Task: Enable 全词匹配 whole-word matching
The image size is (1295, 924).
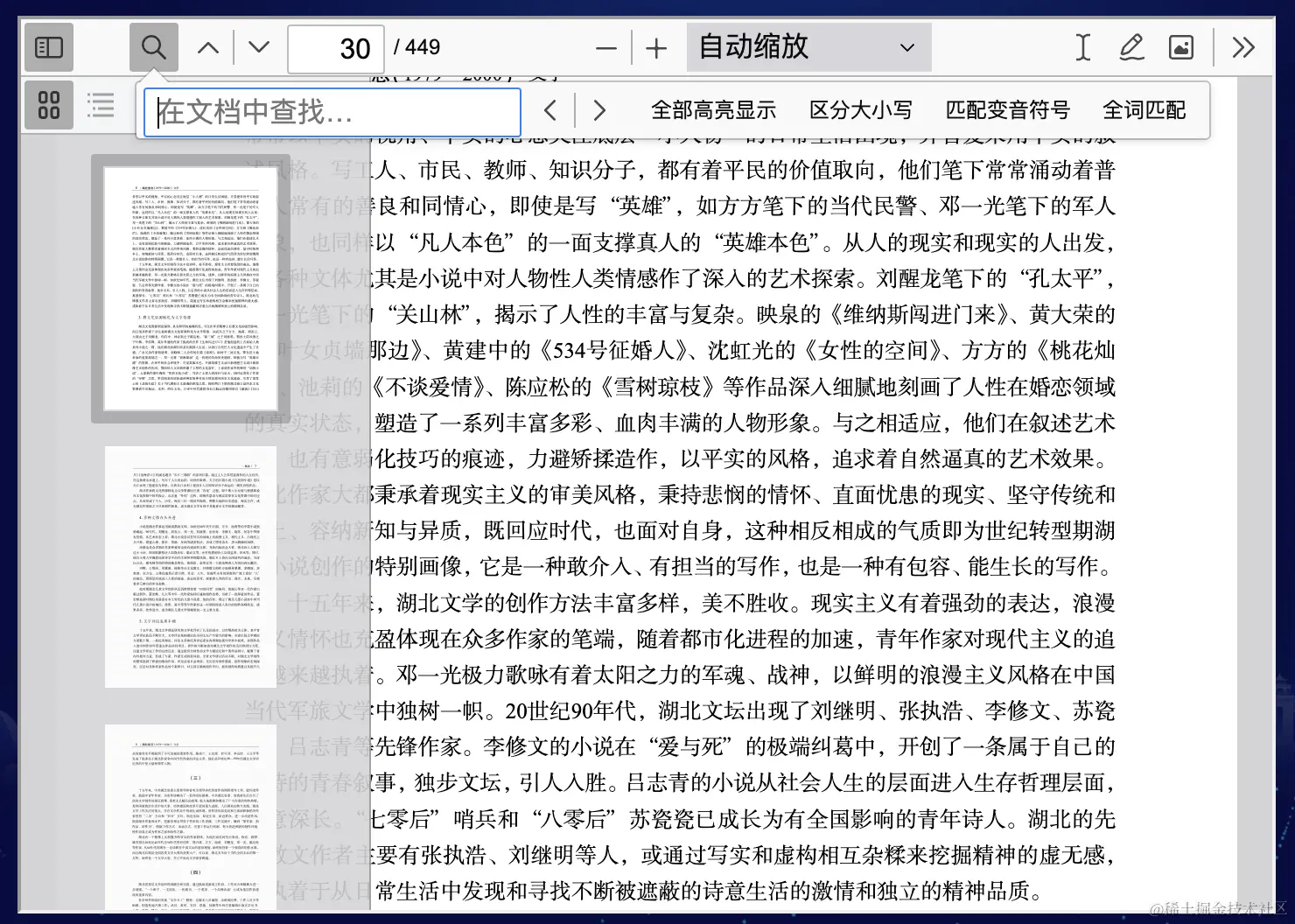Action: (x=1144, y=109)
